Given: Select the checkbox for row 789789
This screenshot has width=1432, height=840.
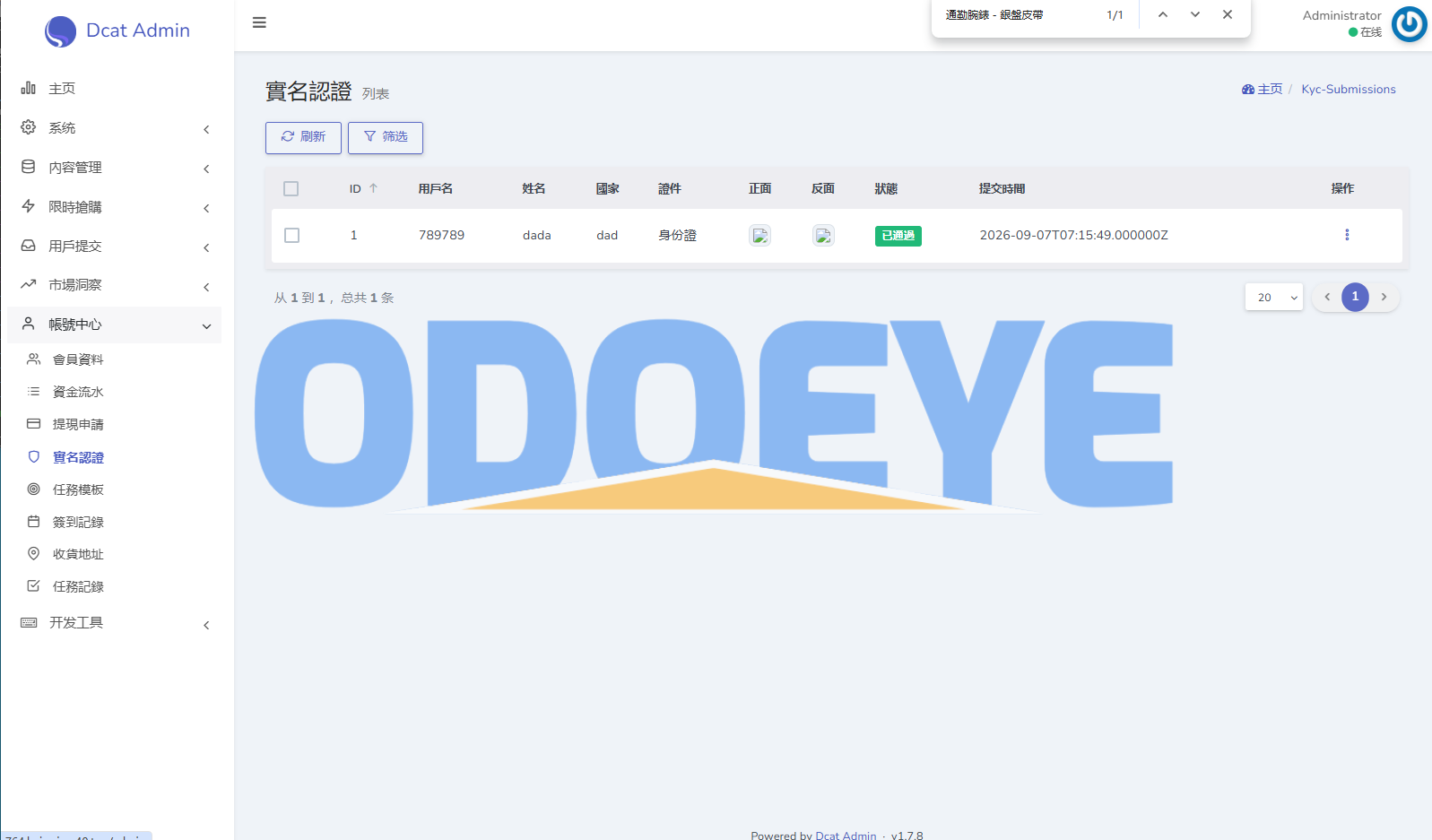Looking at the screenshot, I should [291, 235].
